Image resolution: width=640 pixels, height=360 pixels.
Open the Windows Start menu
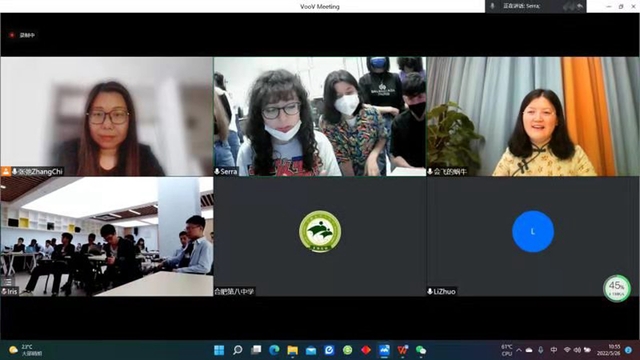219,350
